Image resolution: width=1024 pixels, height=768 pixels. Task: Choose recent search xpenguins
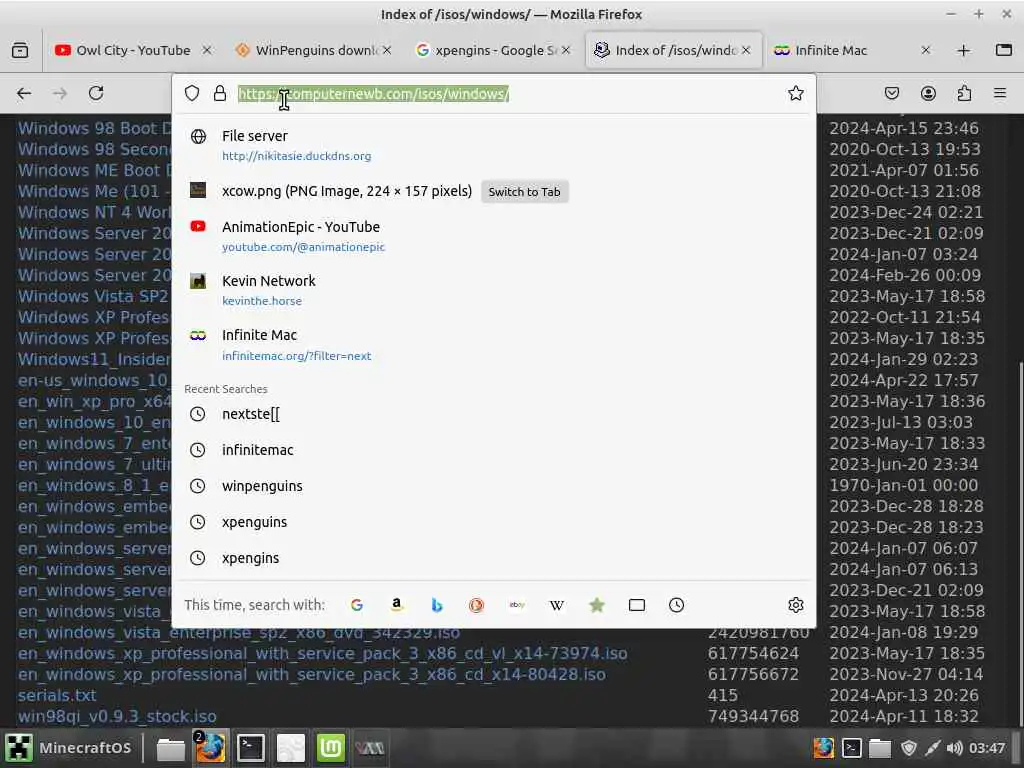click(494, 522)
